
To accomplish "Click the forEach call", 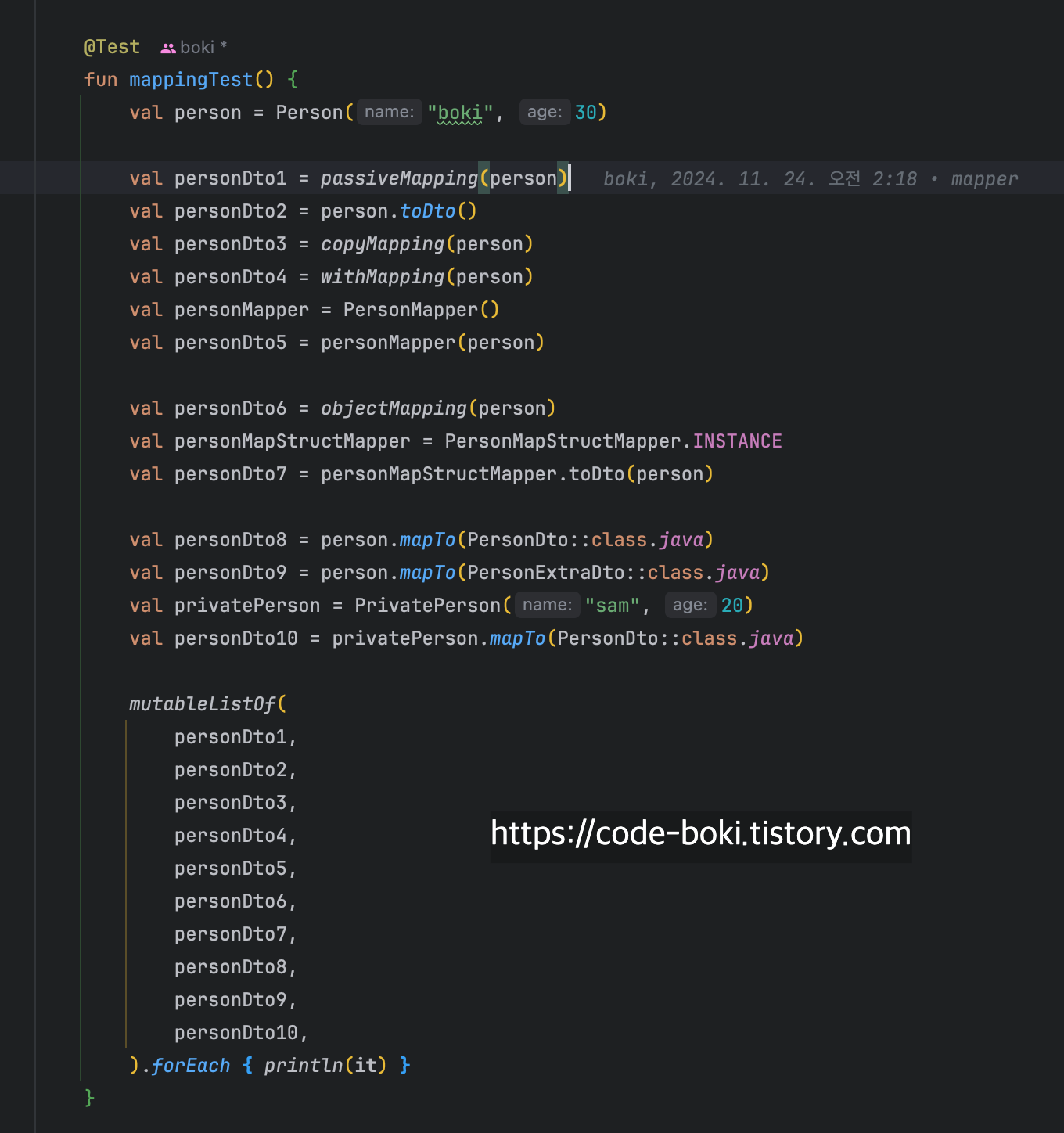I will 191,1066.
